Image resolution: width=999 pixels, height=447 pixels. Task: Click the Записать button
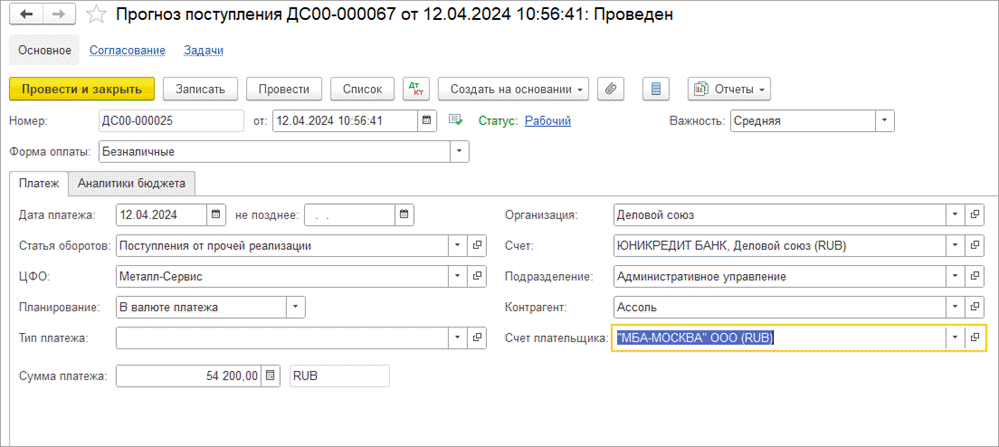(x=200, y=89)
